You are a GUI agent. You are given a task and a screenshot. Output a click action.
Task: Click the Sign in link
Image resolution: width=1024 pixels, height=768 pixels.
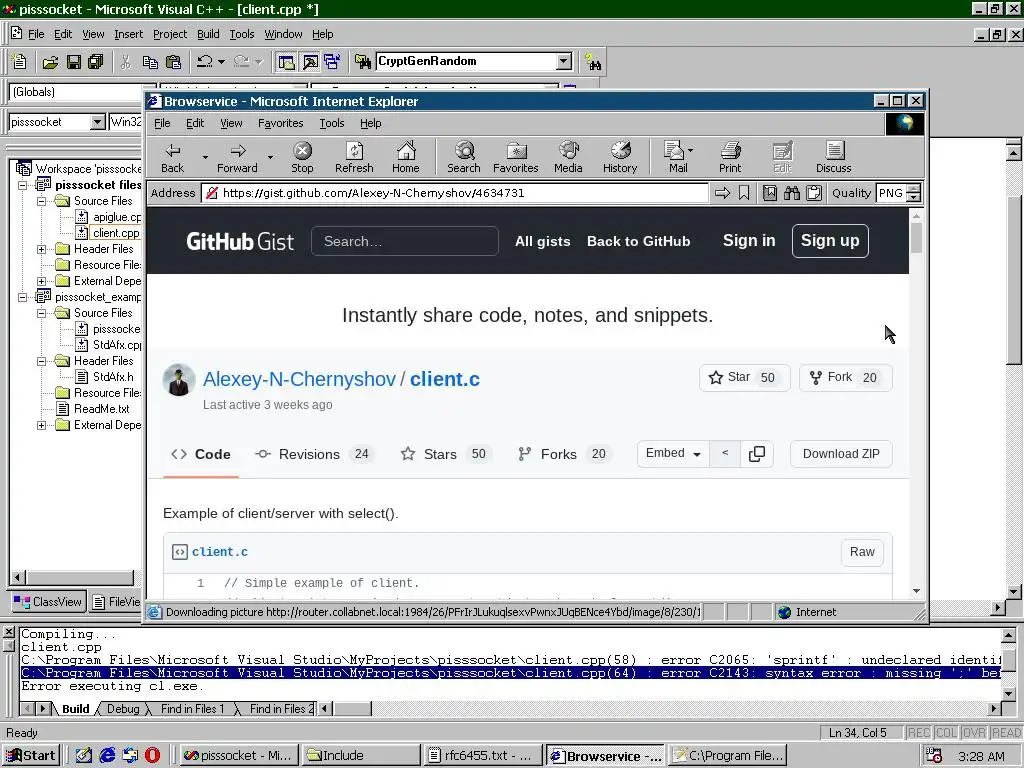pyautogui.click(x=748, y=240)
